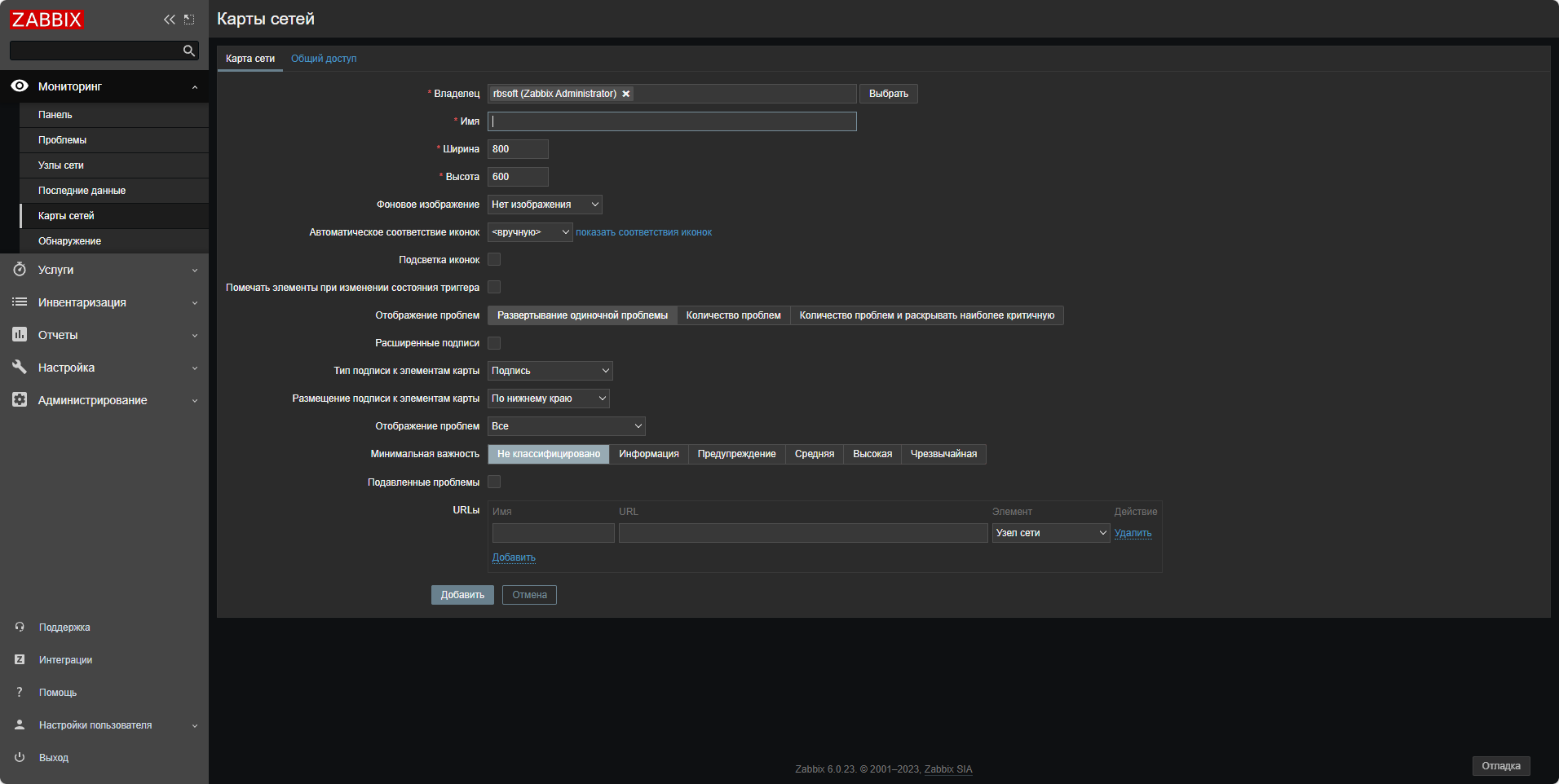Click the search magnifier icon
This screenshot has height=784, width=1559.
tap(189, 51)
